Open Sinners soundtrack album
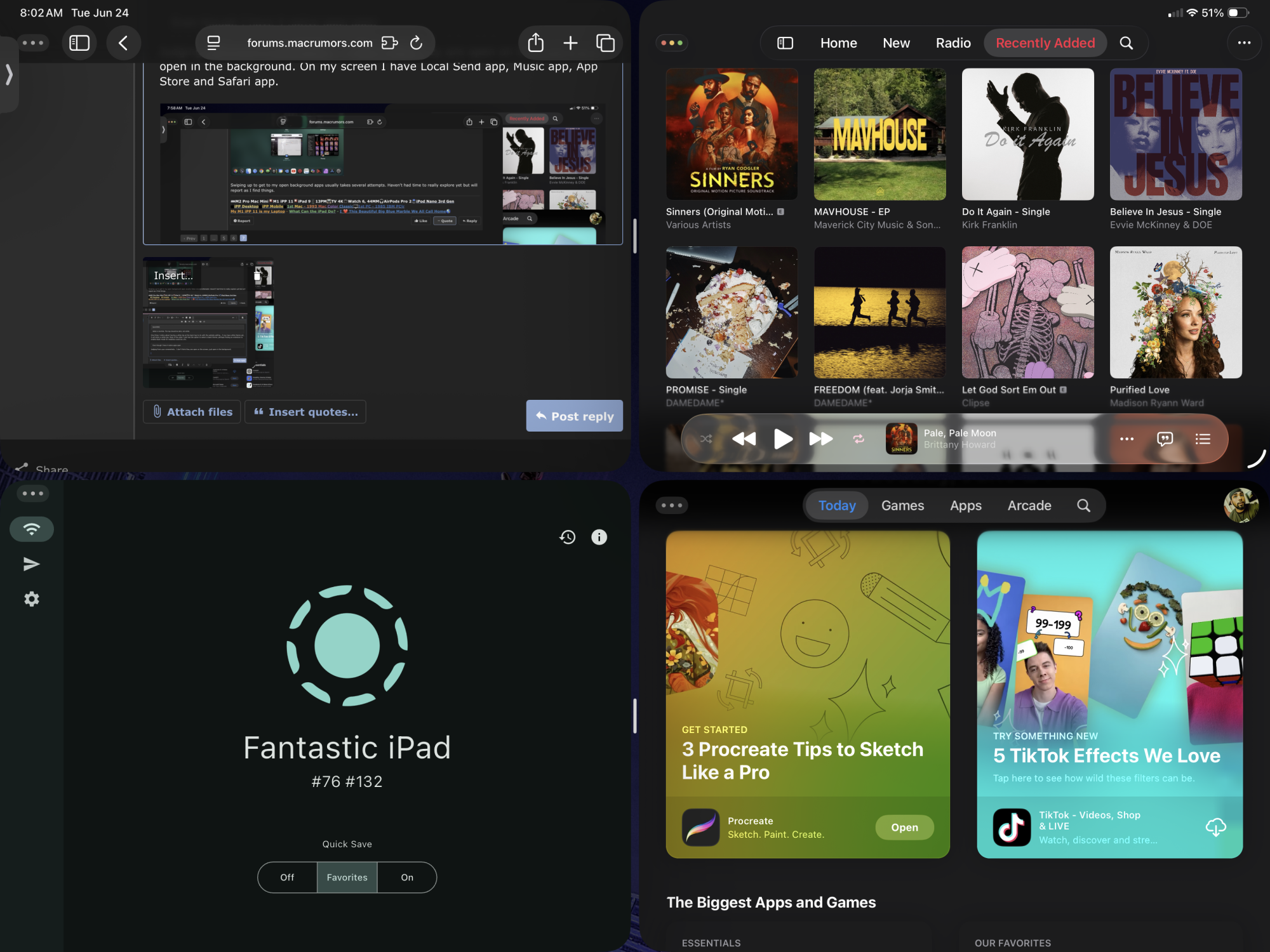This screenshot has height=952, width=1270. point(732,134)
